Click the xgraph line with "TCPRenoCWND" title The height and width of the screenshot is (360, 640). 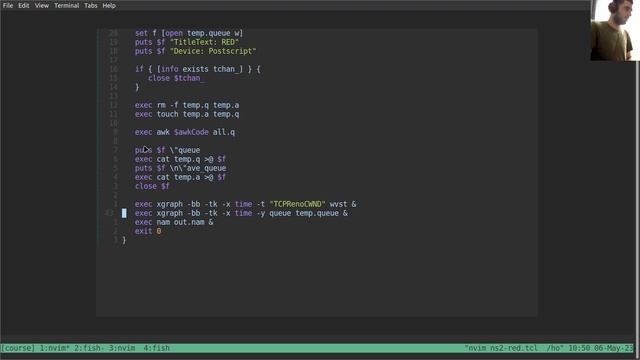[246, 204]
